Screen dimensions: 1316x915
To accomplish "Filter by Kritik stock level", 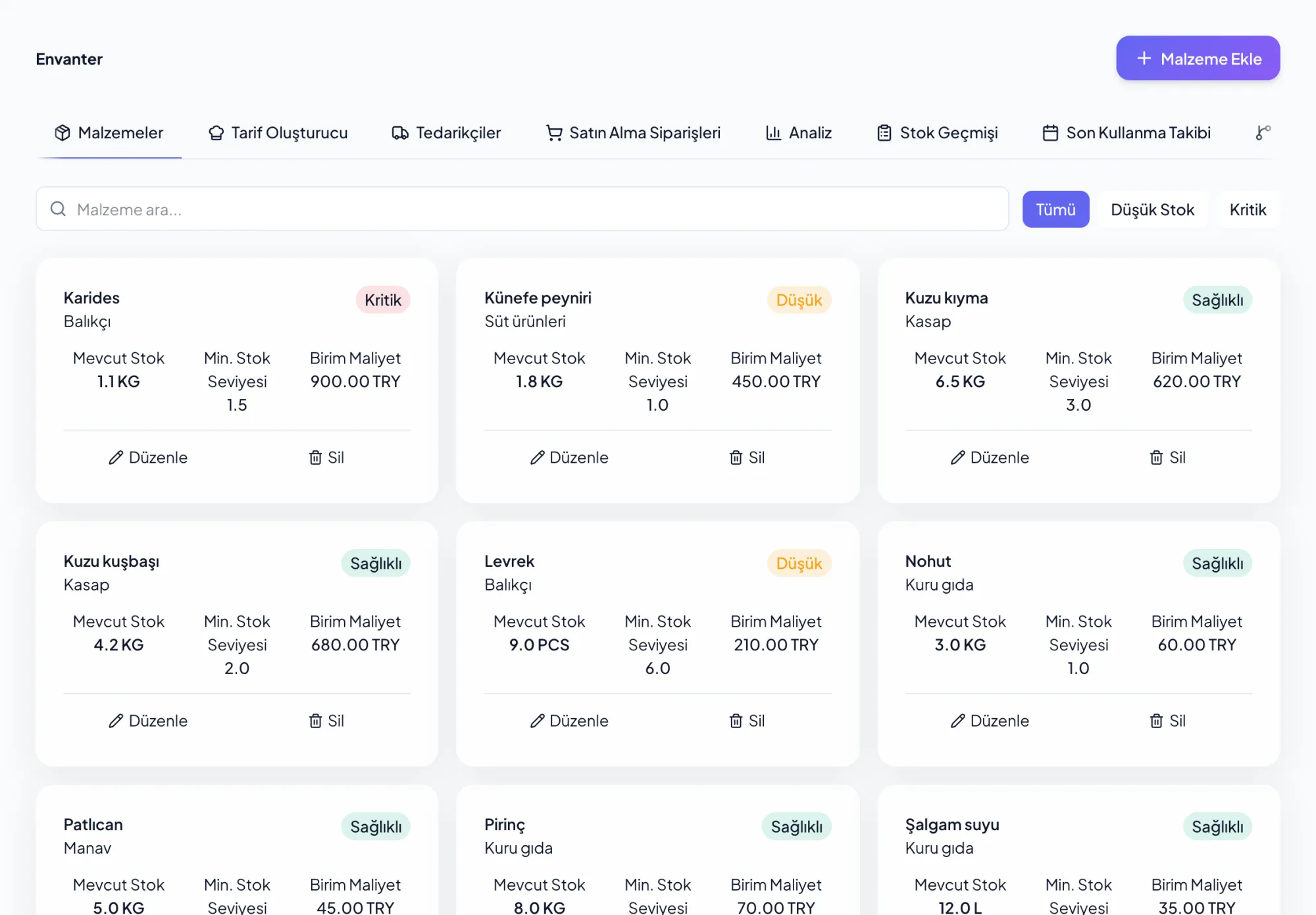I will tap(1248, 209).
